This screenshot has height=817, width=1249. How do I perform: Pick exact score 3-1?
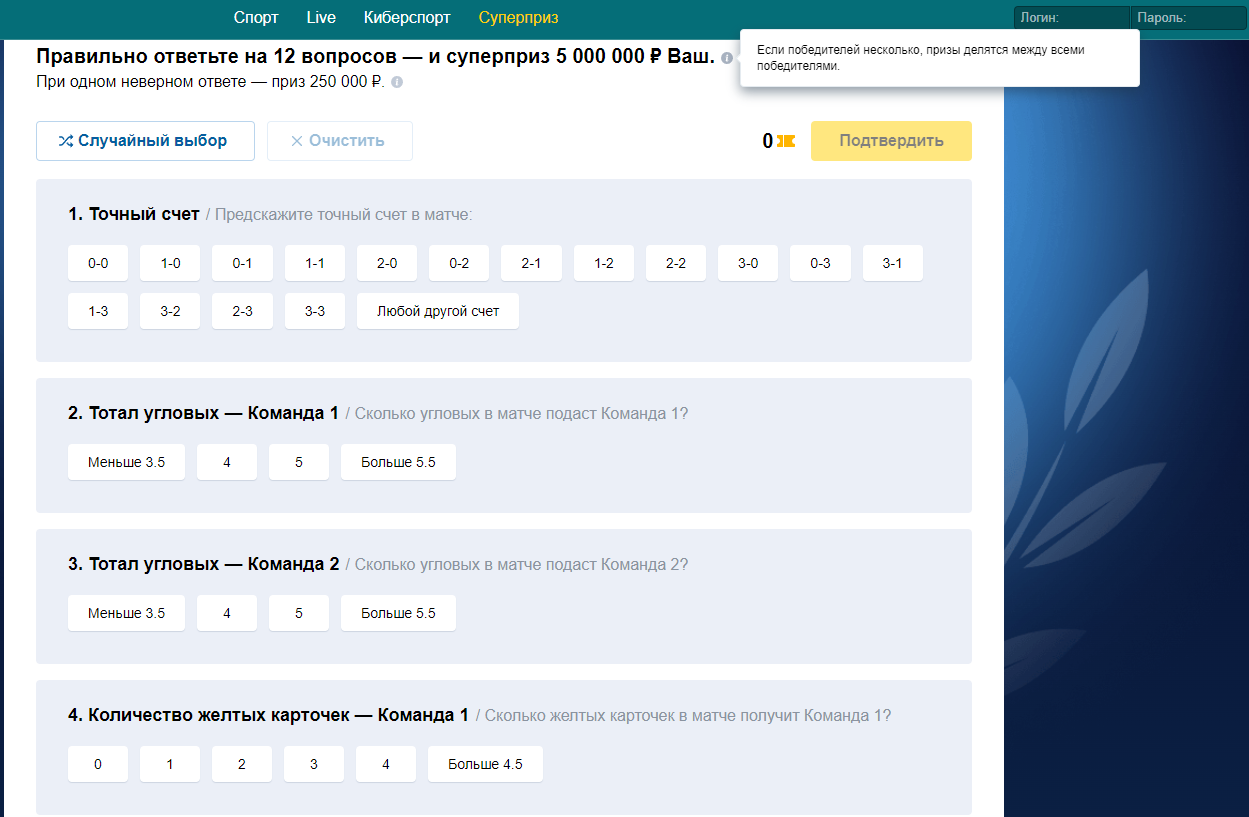pos(893,263)
